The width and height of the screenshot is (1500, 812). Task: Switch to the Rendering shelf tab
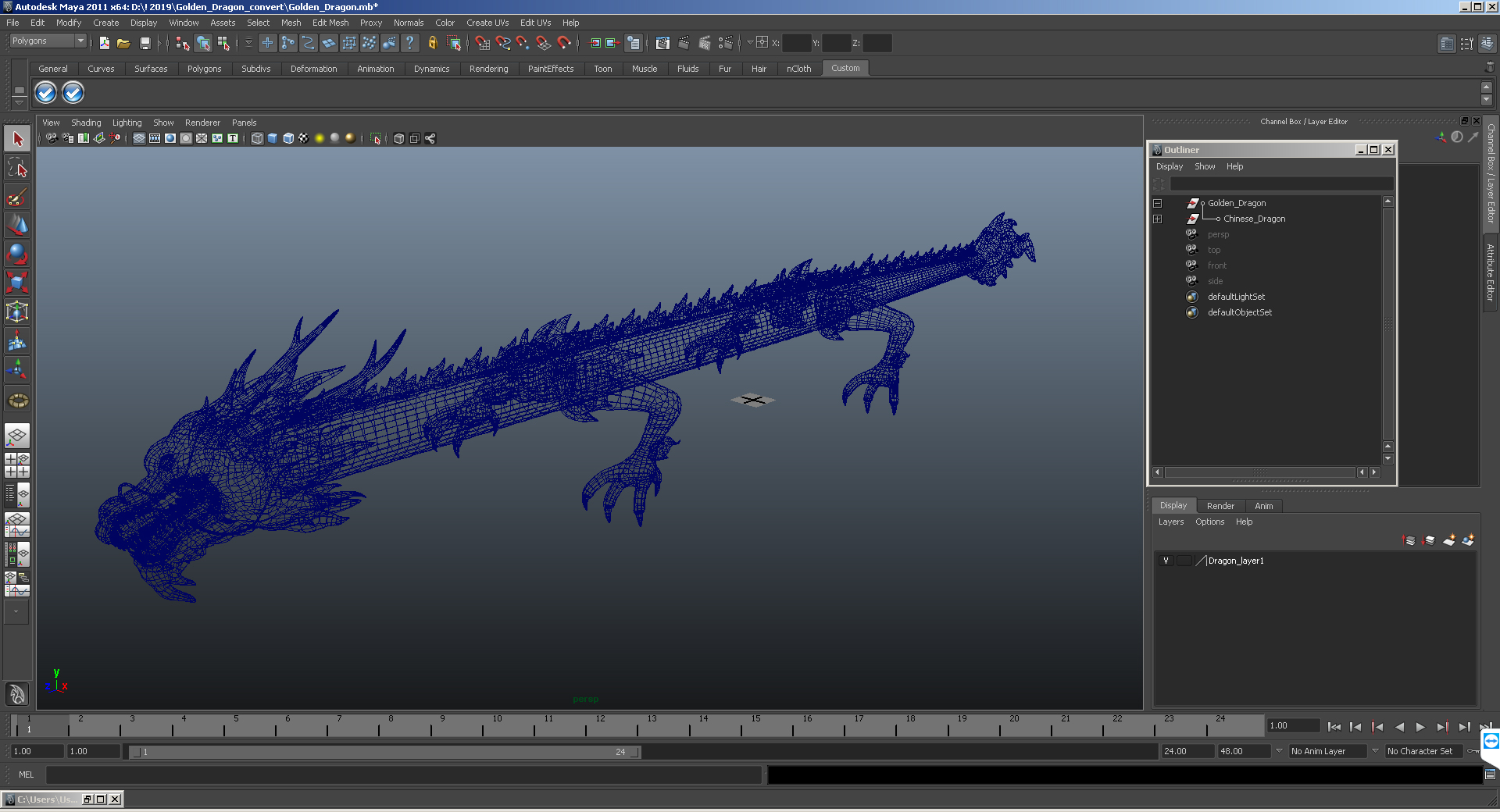coord(488,69)
